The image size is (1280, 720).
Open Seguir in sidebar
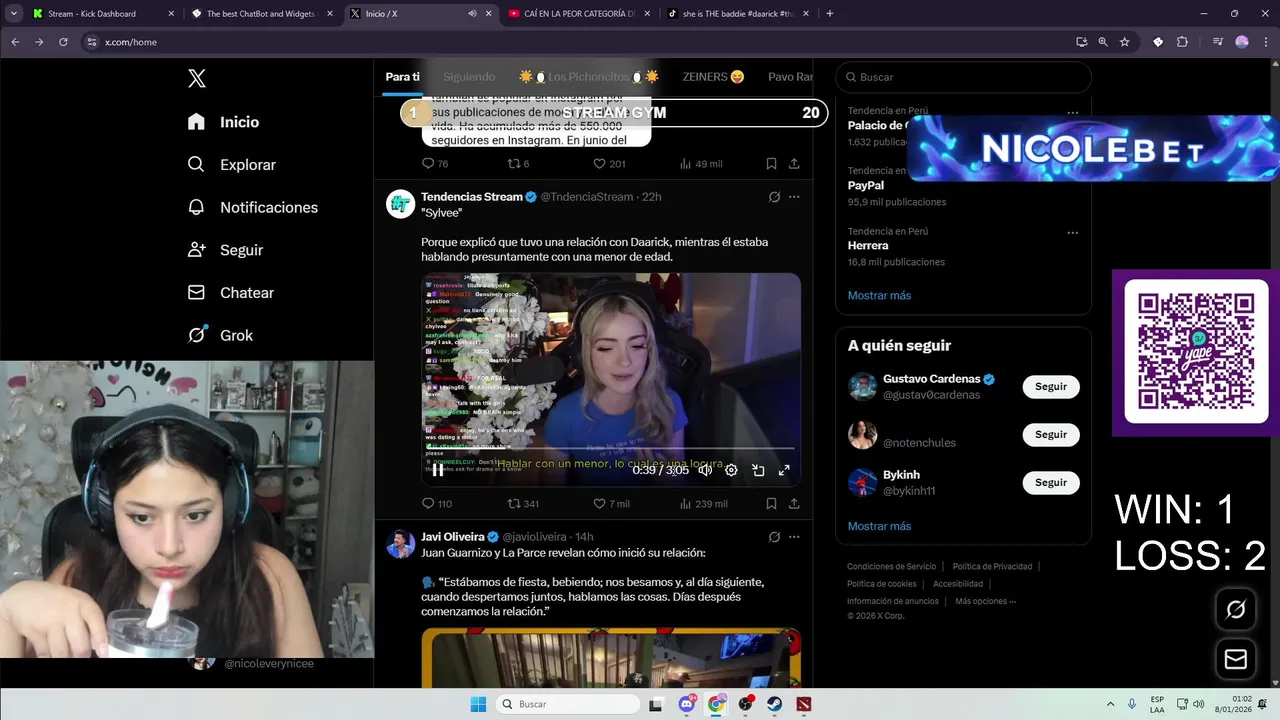click(x=225, y=250)
